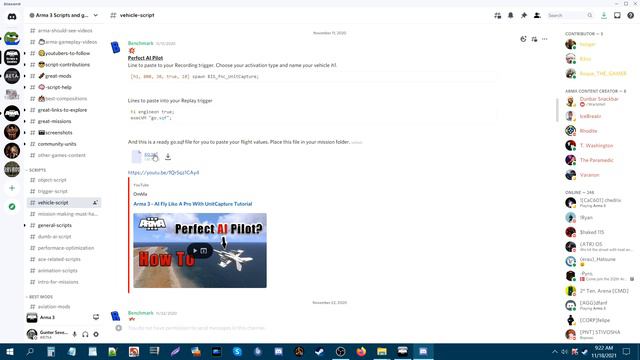Click the chat area scrollbar
Screen dimensions: 640x360
pyautogui.click(x=557, y=110)
